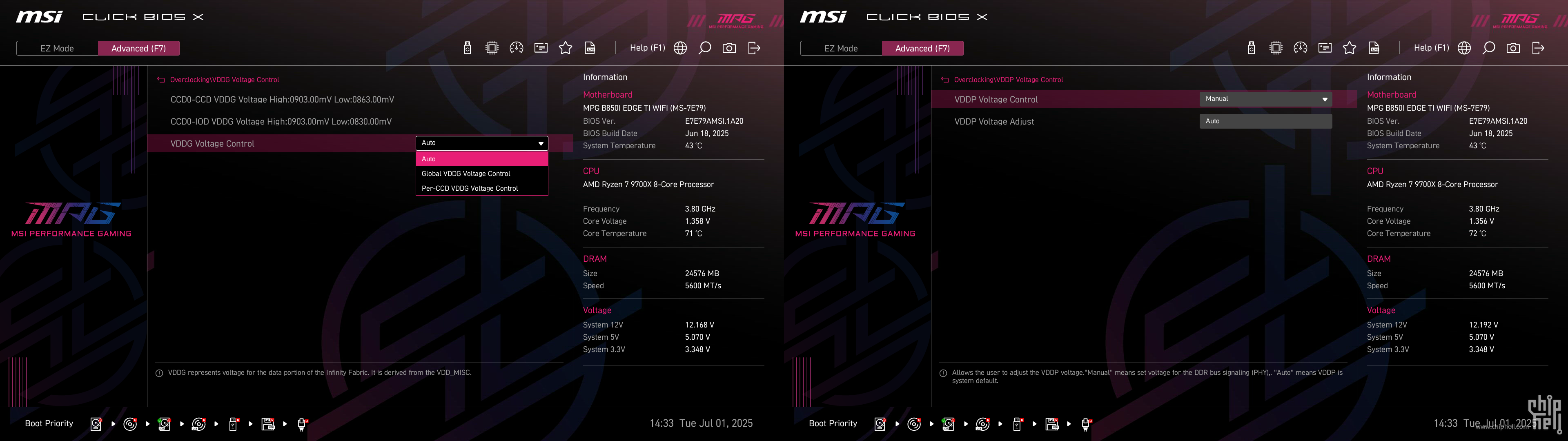
Task: Select USB floppy boot device in left Boot Priority
Action: (x=268, y=424)
